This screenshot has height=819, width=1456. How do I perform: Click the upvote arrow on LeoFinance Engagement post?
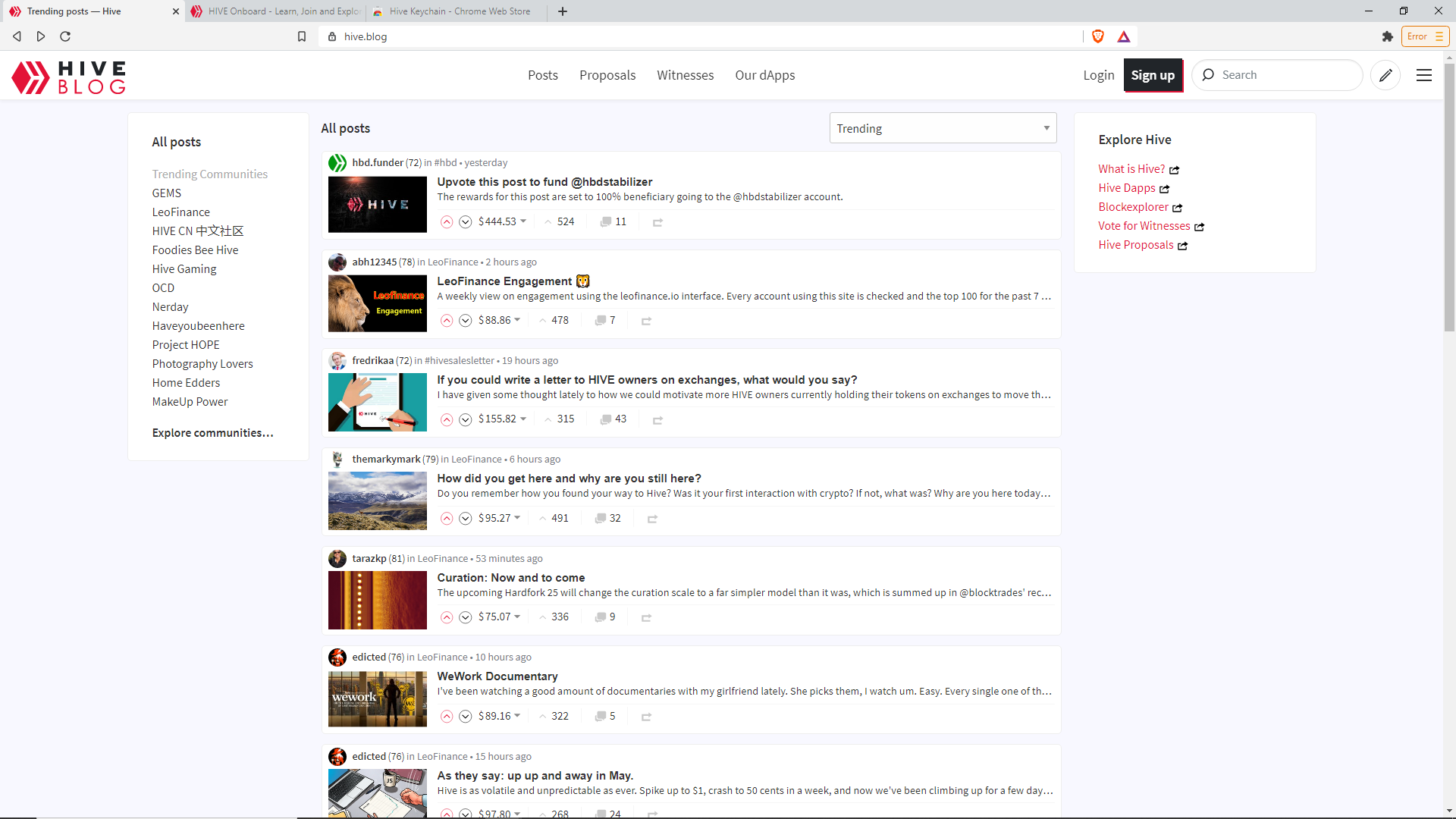point(446,320)
